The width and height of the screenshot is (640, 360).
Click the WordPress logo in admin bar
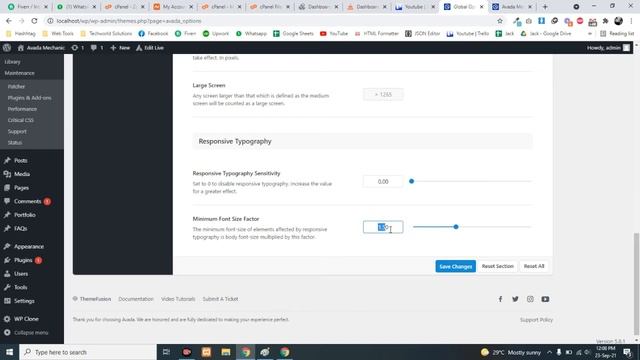point(7,48)
